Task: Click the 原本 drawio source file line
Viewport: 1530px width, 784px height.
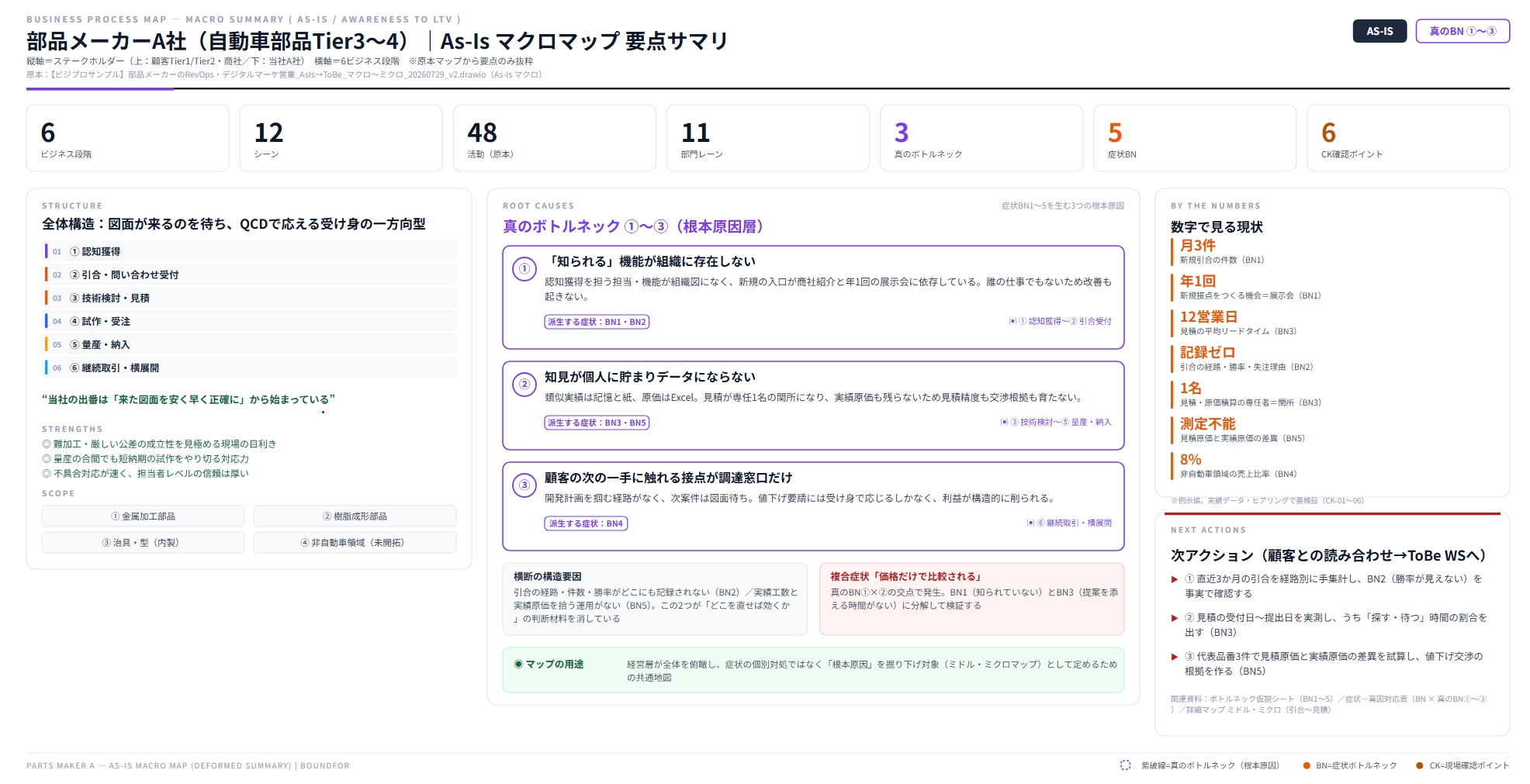Action: 284,75
